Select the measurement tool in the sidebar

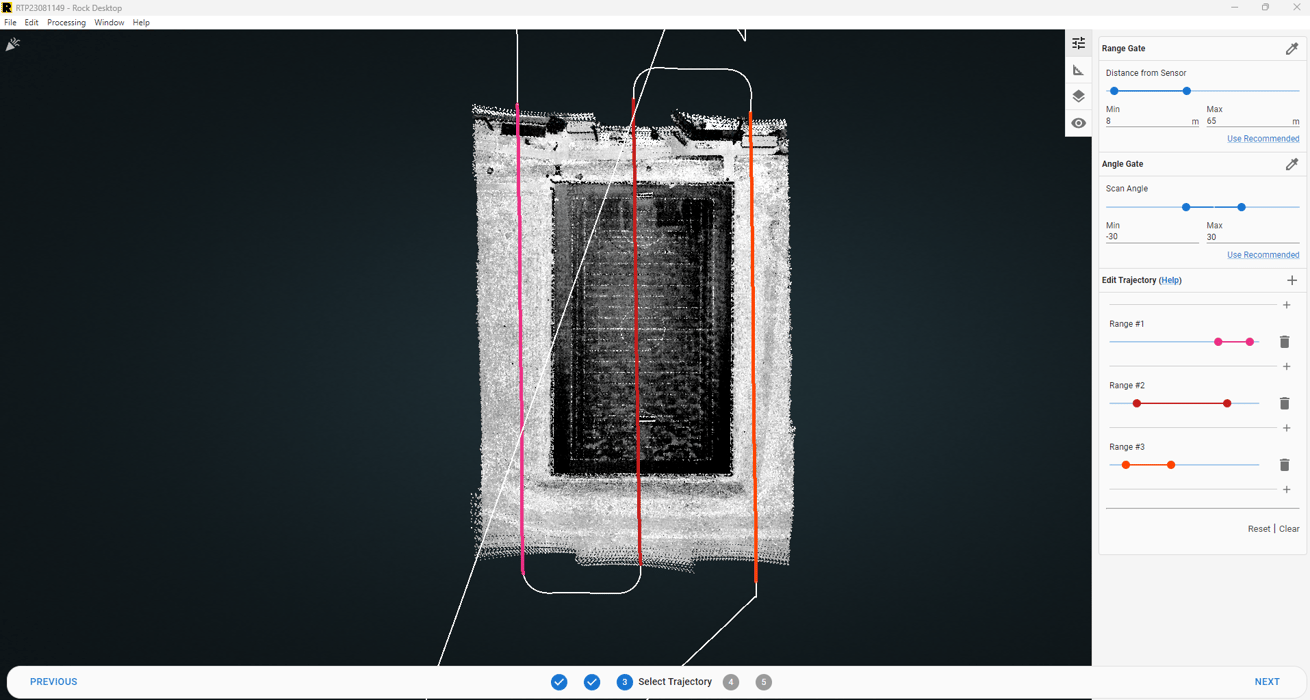pos(1078,69)
